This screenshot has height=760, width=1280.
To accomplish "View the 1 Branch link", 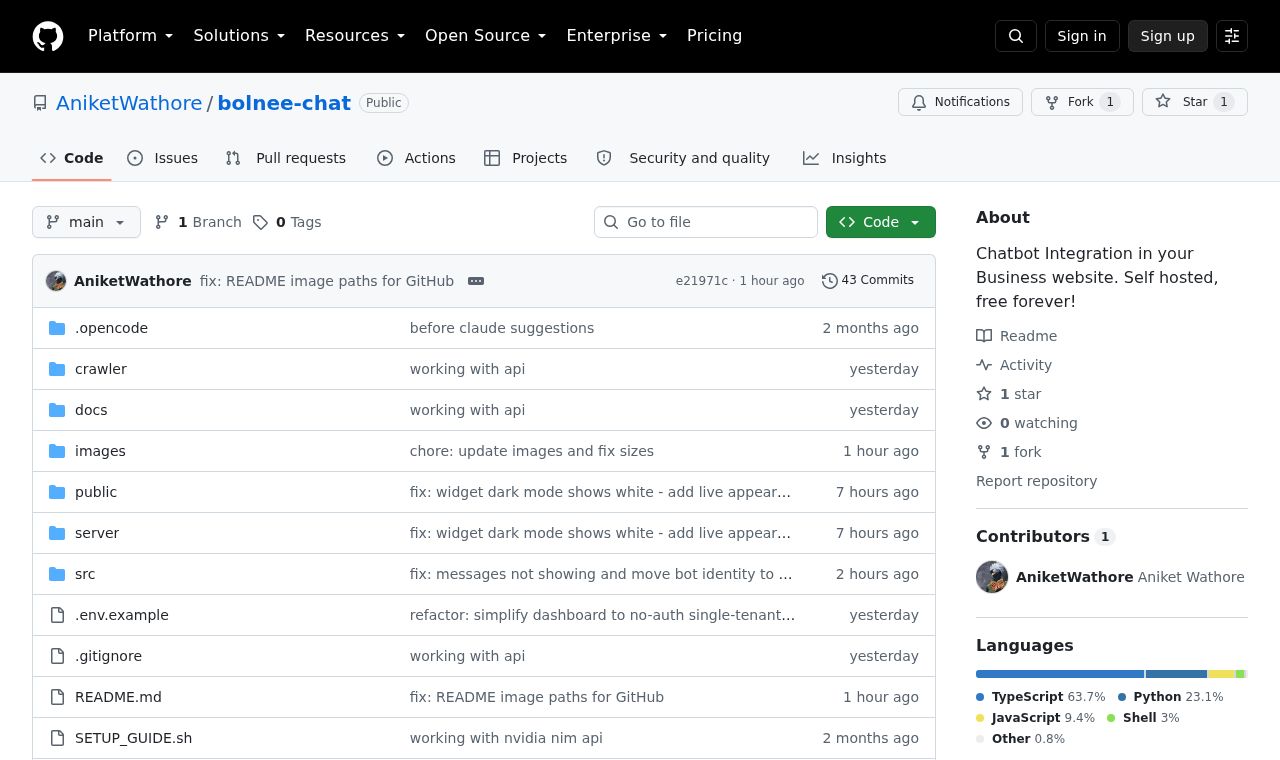I will click(x=198, y=222).
